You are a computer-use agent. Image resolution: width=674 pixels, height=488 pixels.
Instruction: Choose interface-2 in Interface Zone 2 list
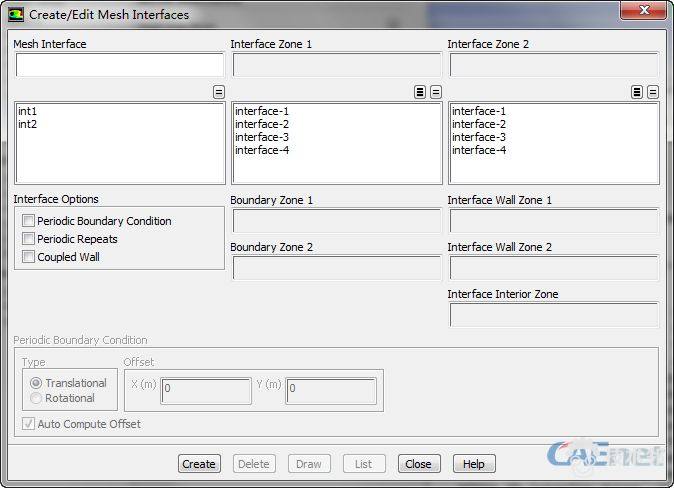[x=479, y=124]
